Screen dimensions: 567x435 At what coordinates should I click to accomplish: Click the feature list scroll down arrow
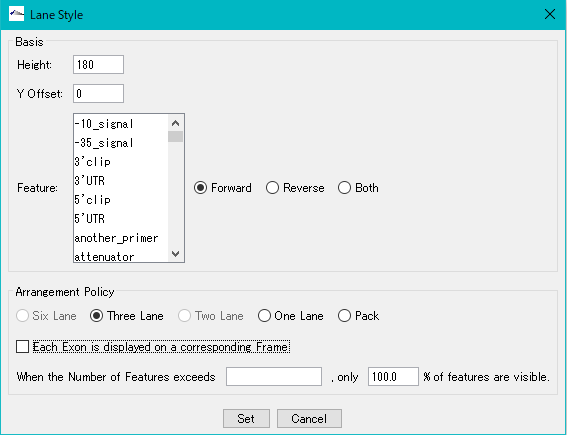(x=175, y=253)
